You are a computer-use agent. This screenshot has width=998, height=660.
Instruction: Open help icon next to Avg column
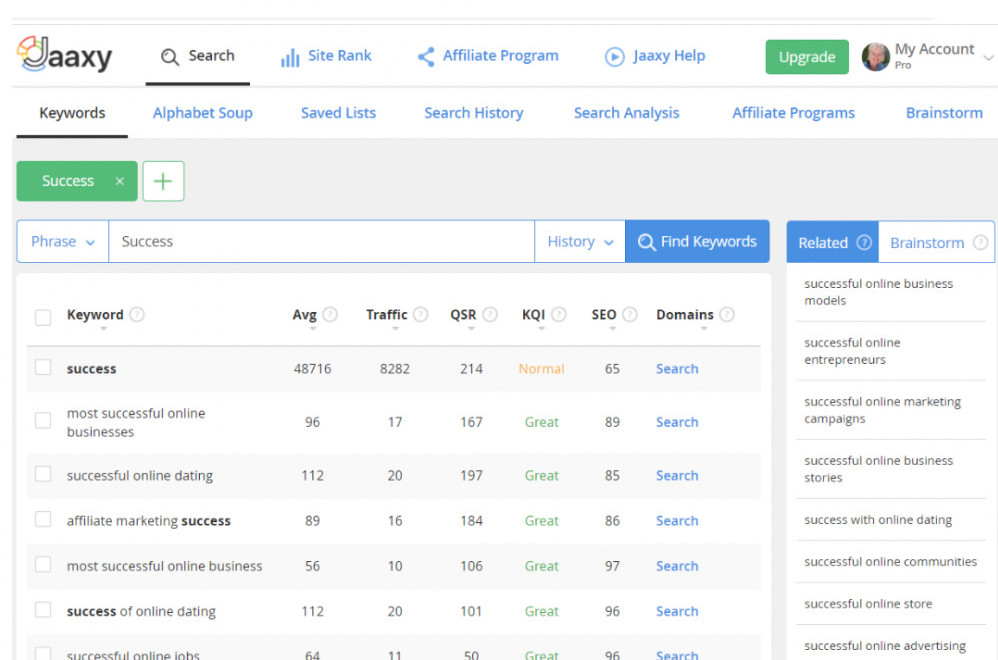click(x=330, y=314)
